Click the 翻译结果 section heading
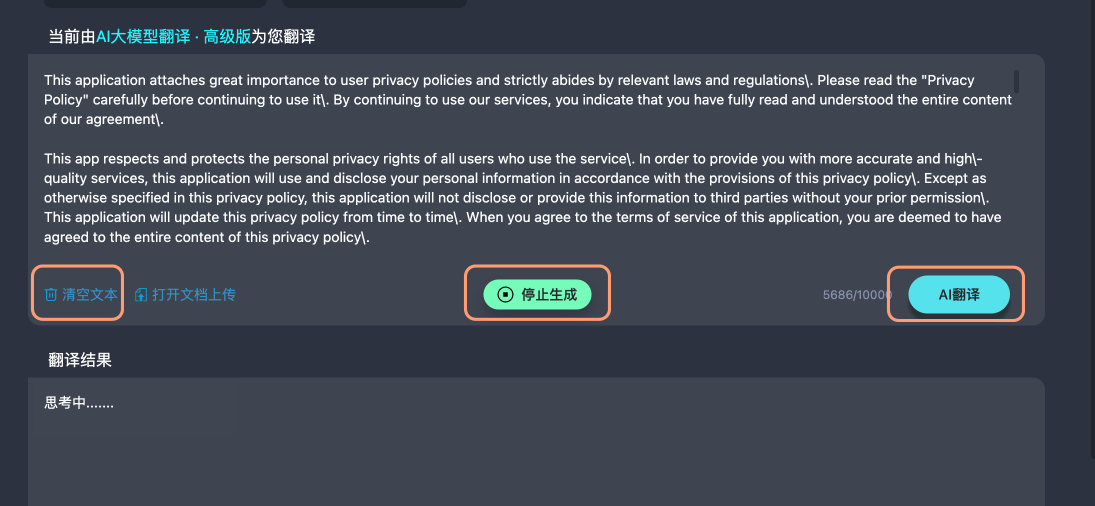 [x=80, y=360]
